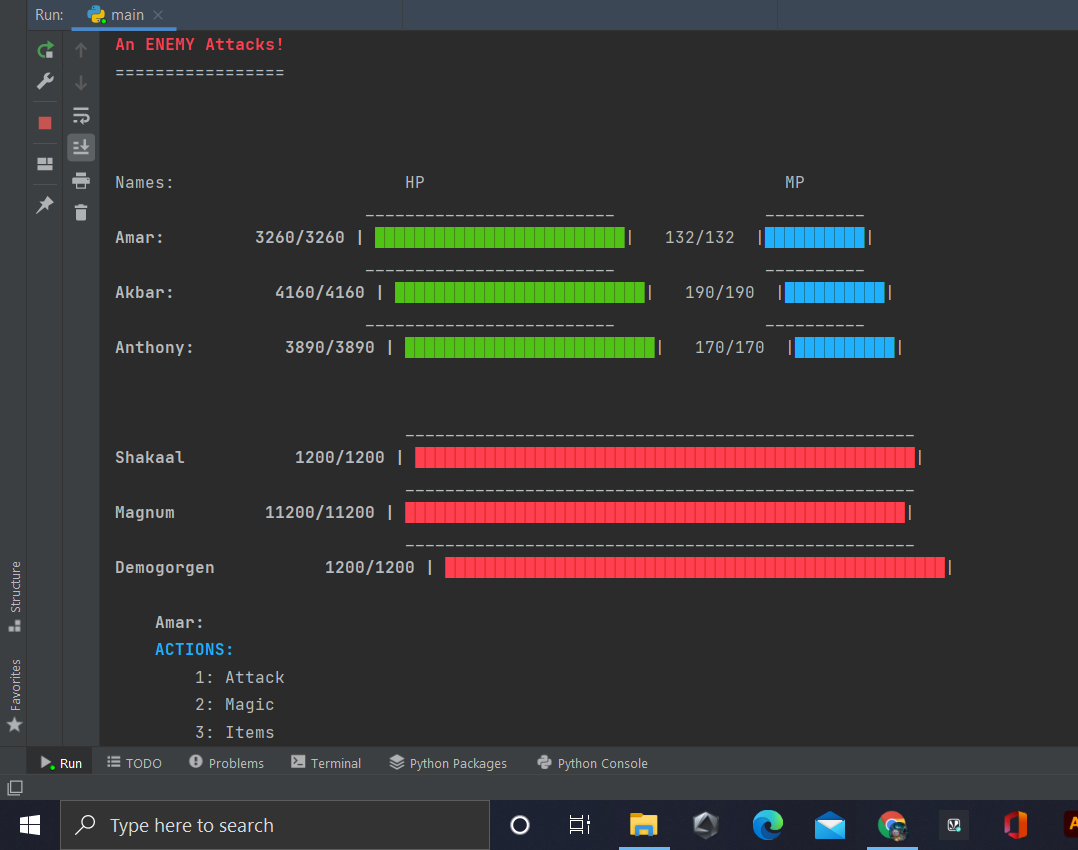Clear all console output

point(81,212)
